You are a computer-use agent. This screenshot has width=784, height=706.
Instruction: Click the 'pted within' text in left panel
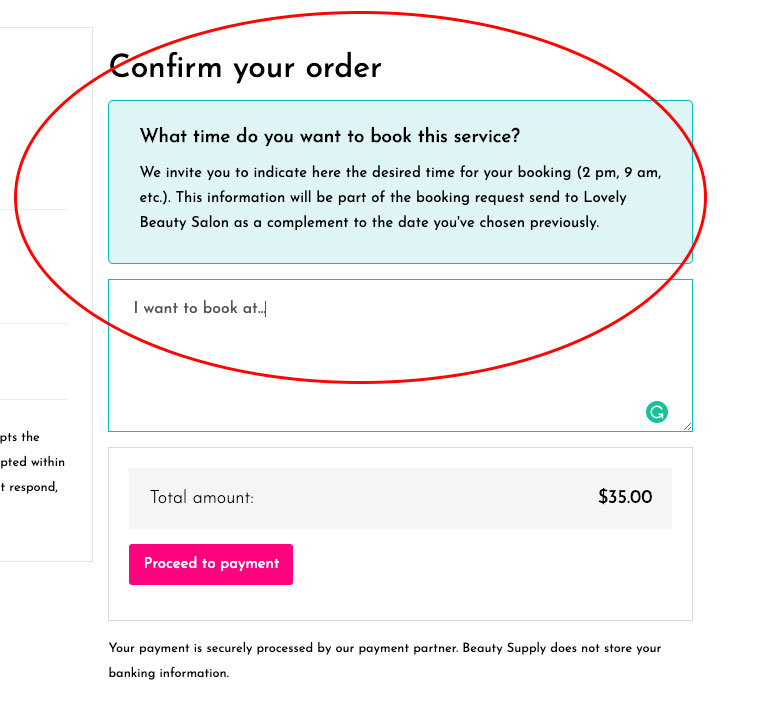coord(32,462)
